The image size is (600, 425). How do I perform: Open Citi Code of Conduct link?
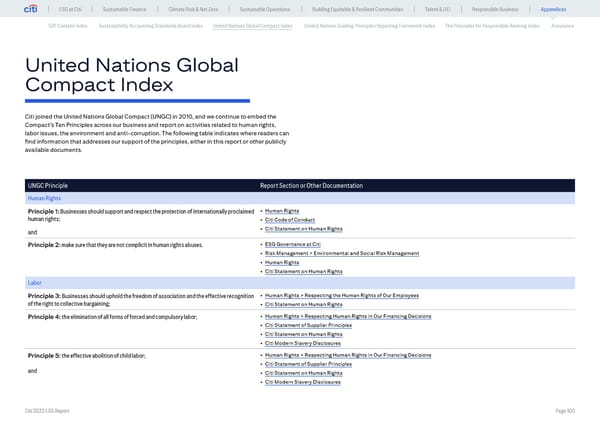[x=292, y=220]
